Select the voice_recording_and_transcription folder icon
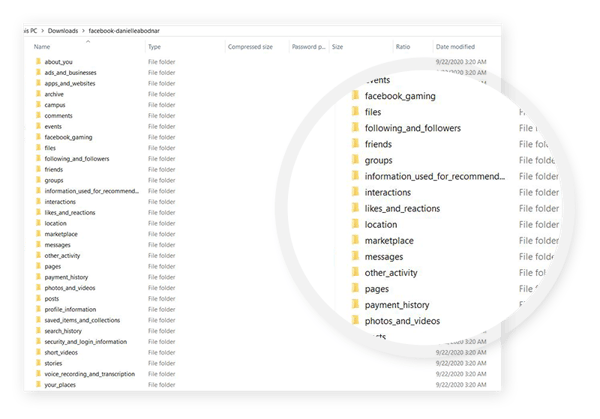Image resolution: width=600 pixels, height=419 pixels. (x=38, y=373)
